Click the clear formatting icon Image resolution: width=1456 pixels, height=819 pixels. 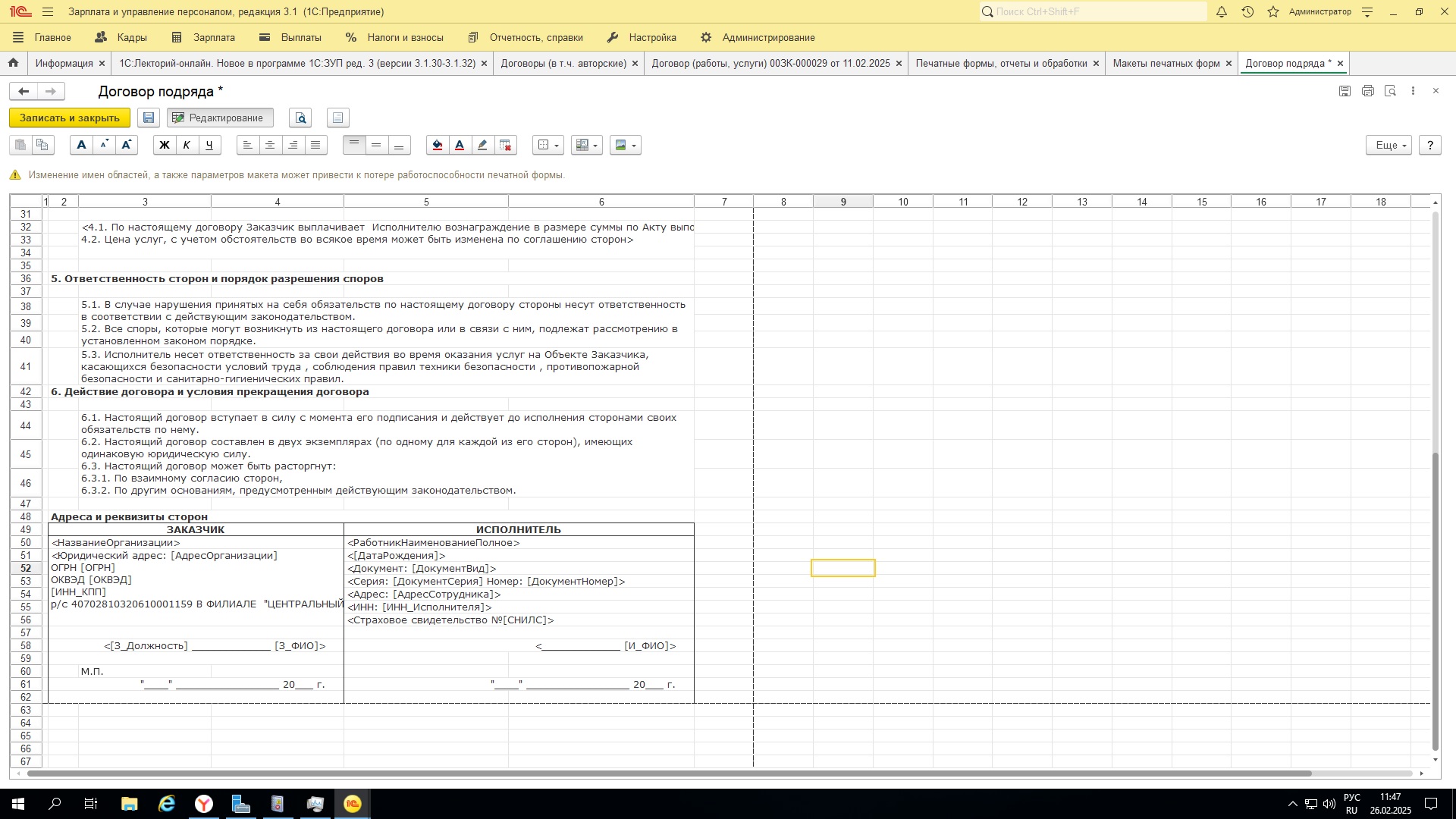point(505,145)
